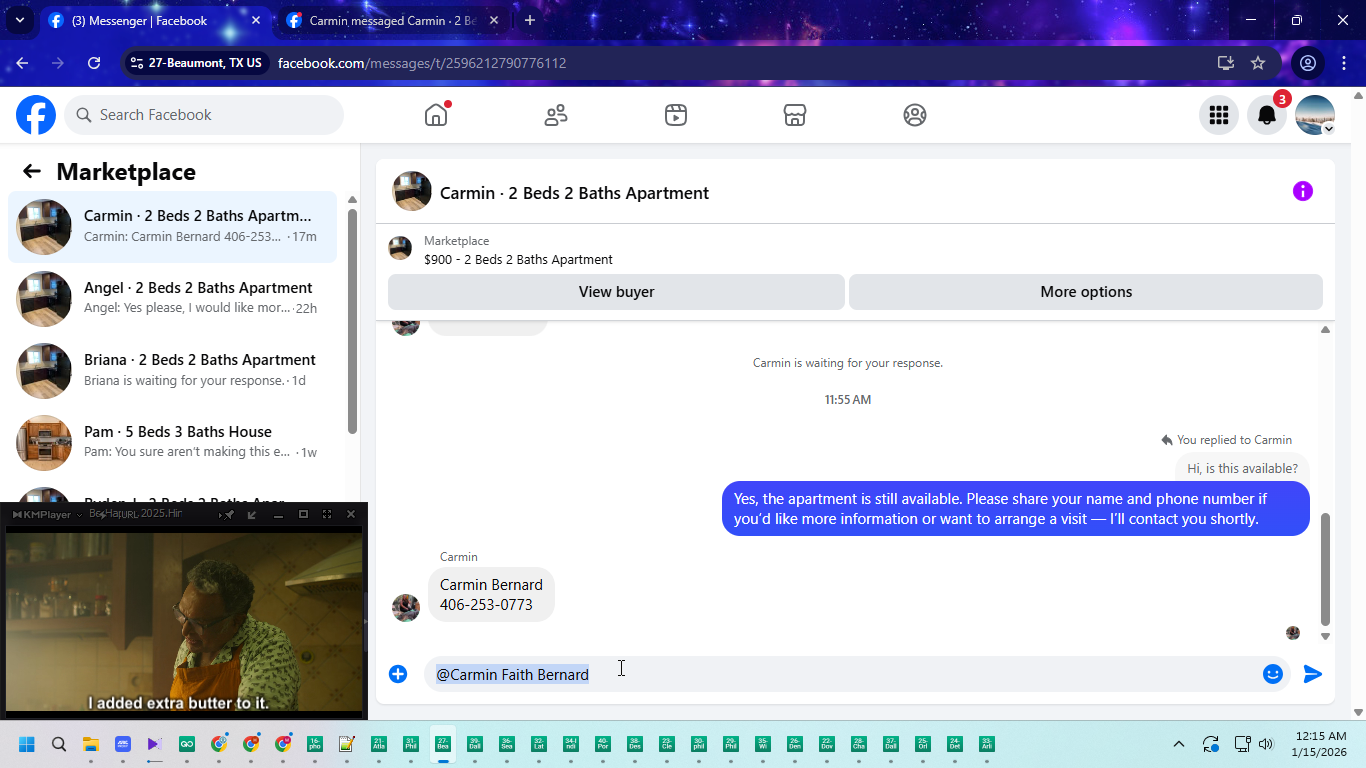This screenshot has width=1366, height=768.
Task: Go back using the Marketplace back arrow
Action: [x=32, y=171]
